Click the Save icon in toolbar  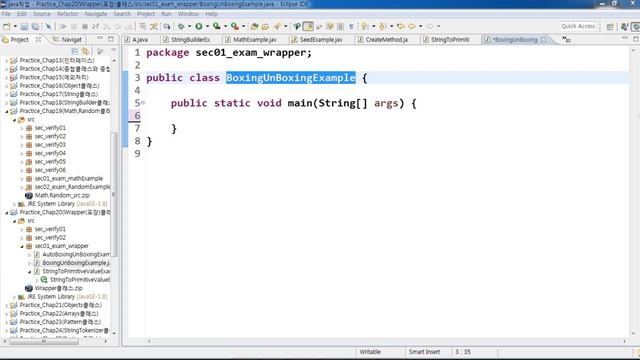pyautogui.click(x=24, y=27)
